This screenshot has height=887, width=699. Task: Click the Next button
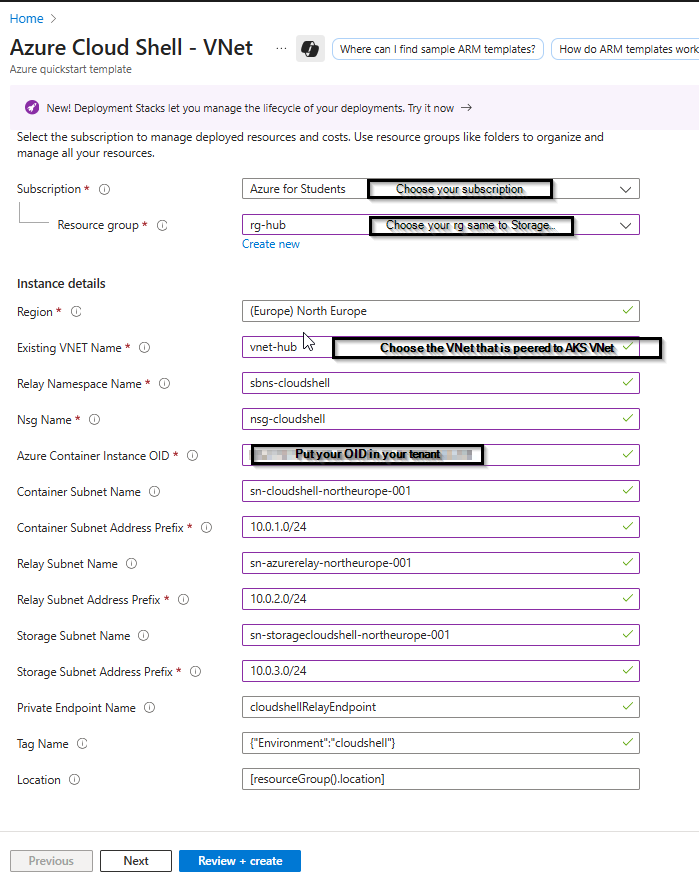[x=136, y=861]
